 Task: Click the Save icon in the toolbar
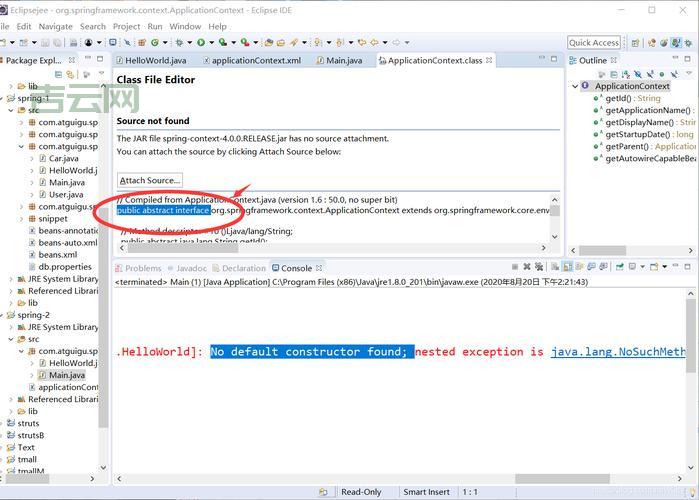click(45, 42)
